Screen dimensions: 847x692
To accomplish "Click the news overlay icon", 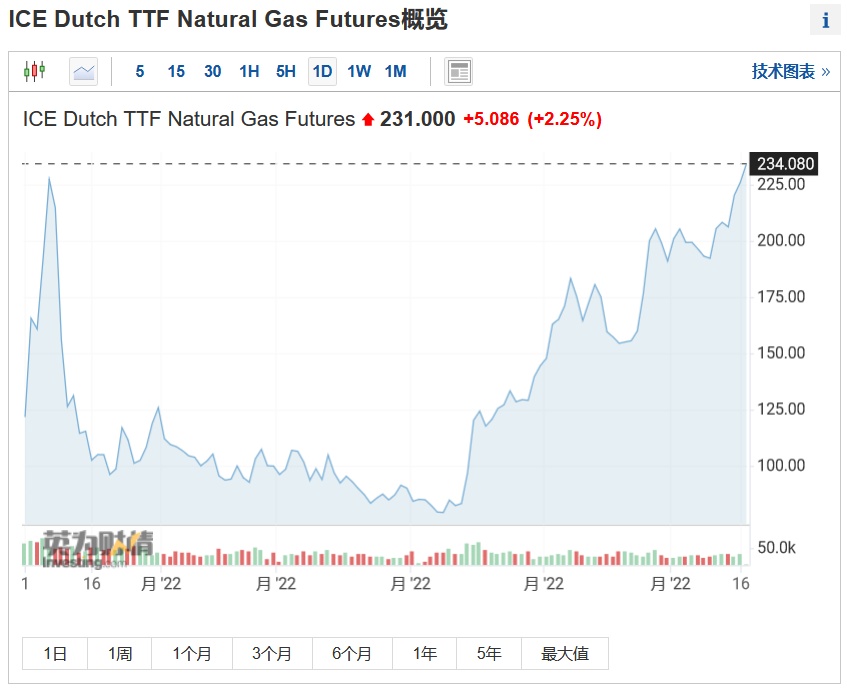I will pos(459,71).
